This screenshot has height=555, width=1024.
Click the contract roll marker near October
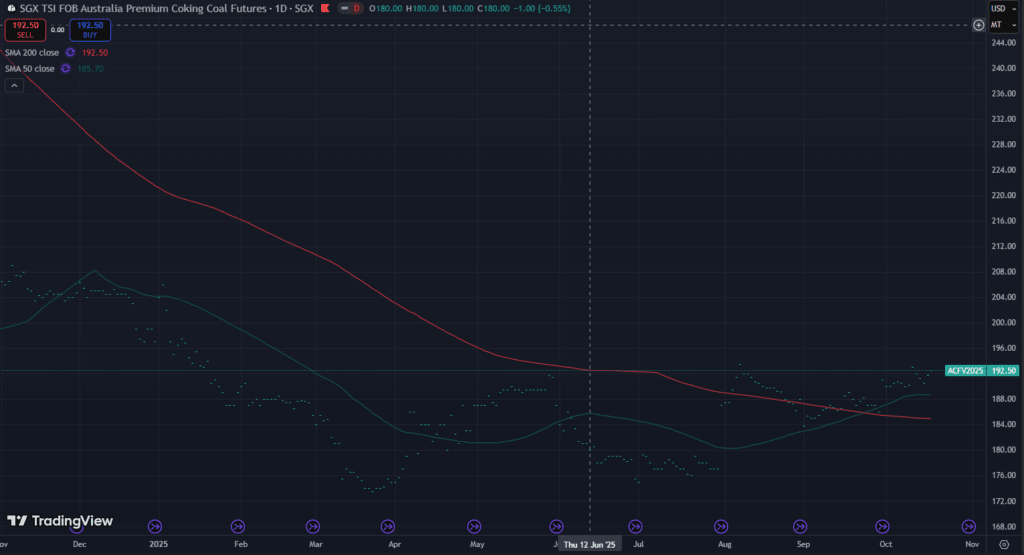(882, 526)
